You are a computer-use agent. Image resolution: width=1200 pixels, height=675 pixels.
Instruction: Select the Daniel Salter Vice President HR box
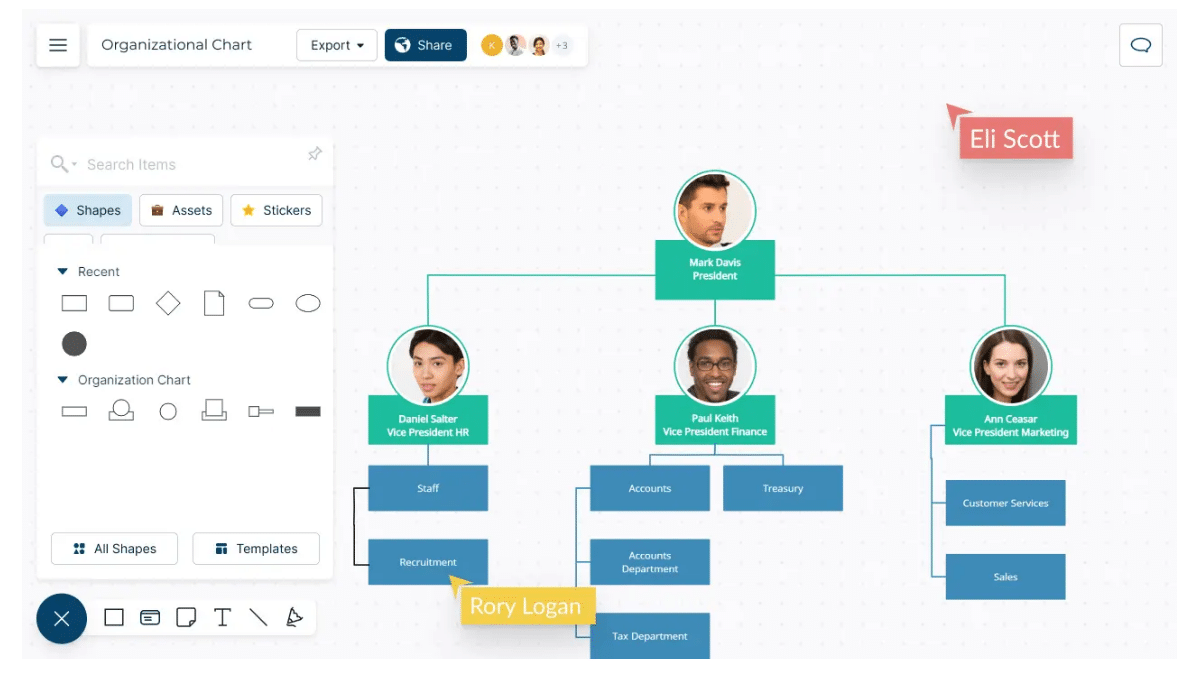428,420
